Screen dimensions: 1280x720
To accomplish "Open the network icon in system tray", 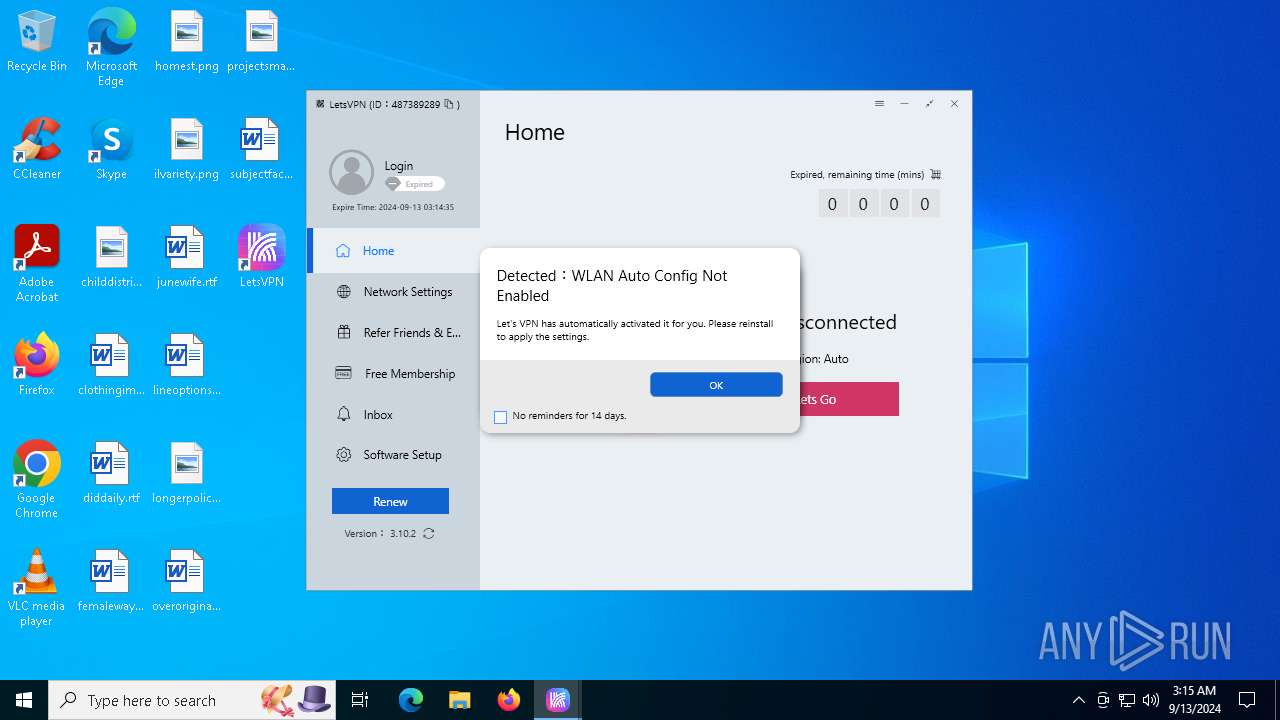I will coord(1127,700).
